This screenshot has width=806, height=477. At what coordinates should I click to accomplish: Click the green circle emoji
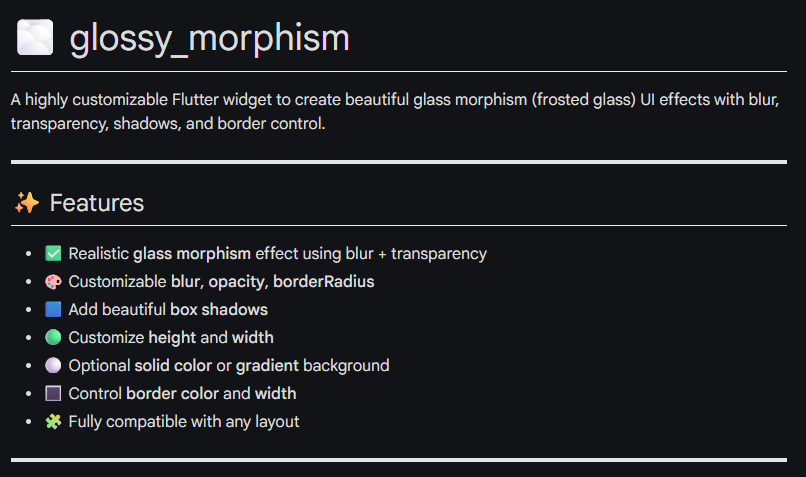[x=54, y=338]
